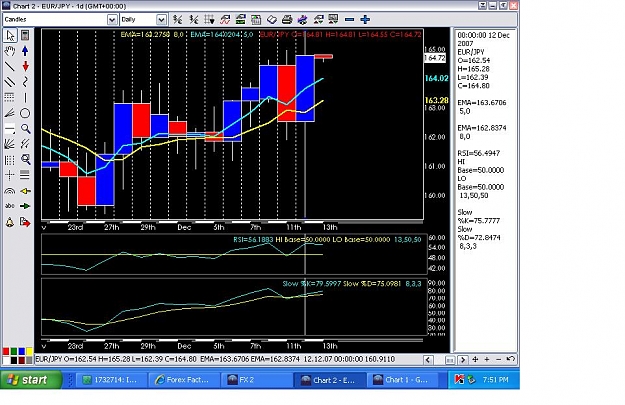The image size is (625, 405).
Task: Click the undo arrow at status bar
Action: click(x=511, y=359)
